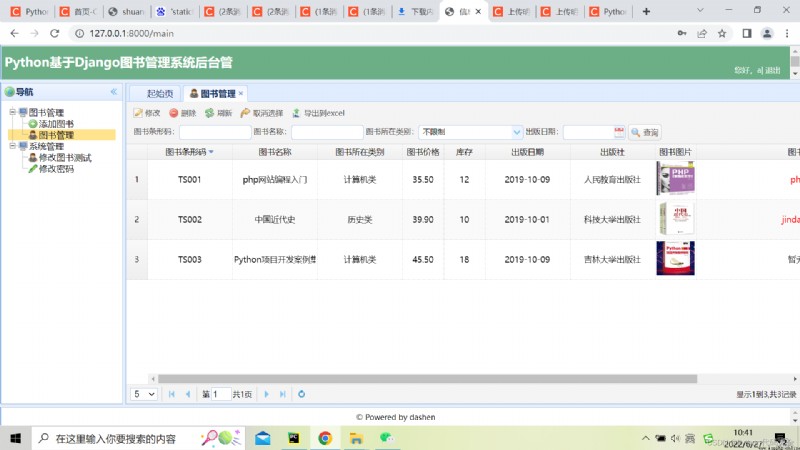This screenshot has height=450, width=800.
Task: Export the list with 导出到excel
Action: [318, 113]
